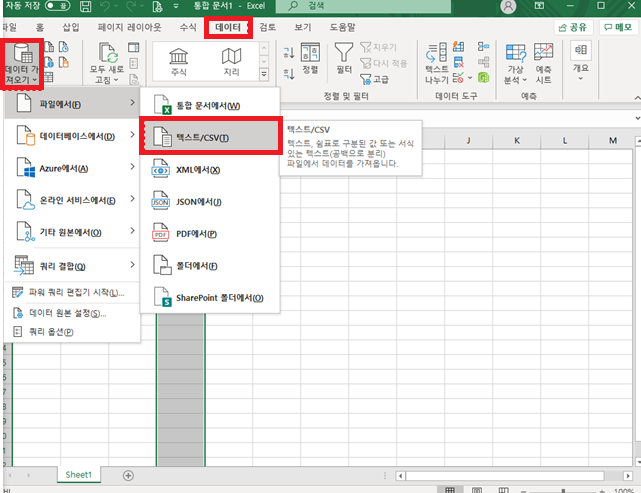Open the 개요 (Outline) group
This screenshot has height=493, width=641.
(580, 61)
